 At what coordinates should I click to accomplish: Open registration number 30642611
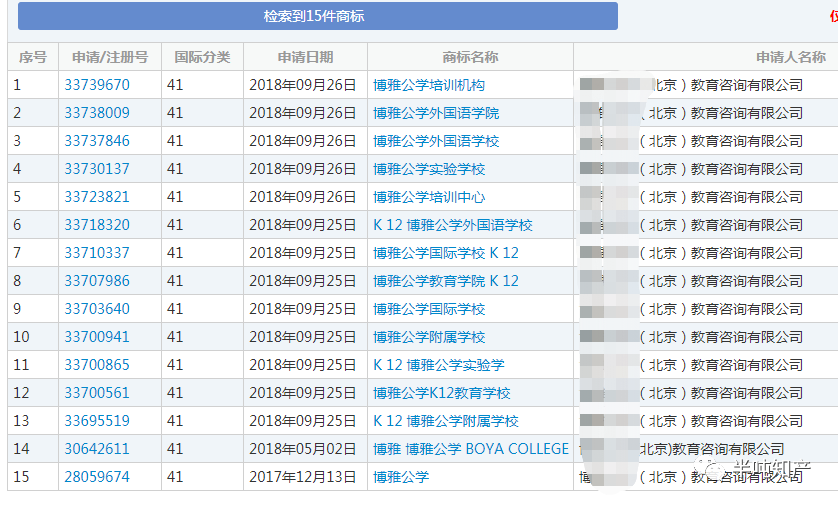click(x=97, y=449)
